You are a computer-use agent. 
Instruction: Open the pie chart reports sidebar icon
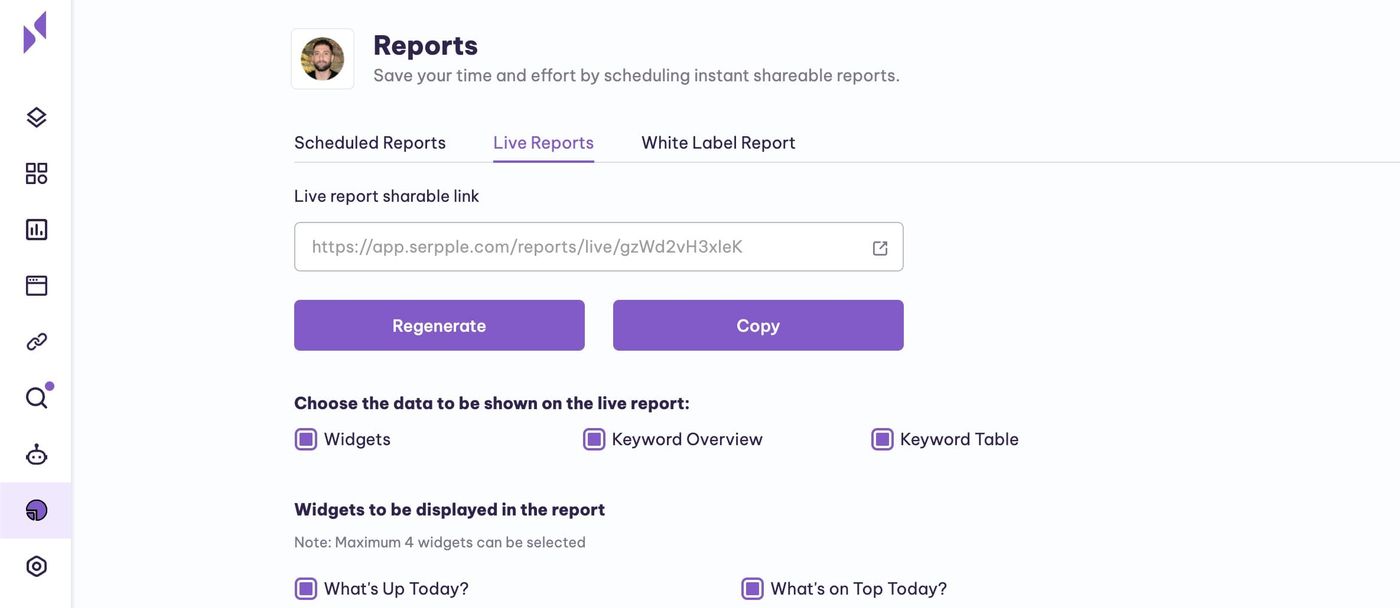(36, 511)
